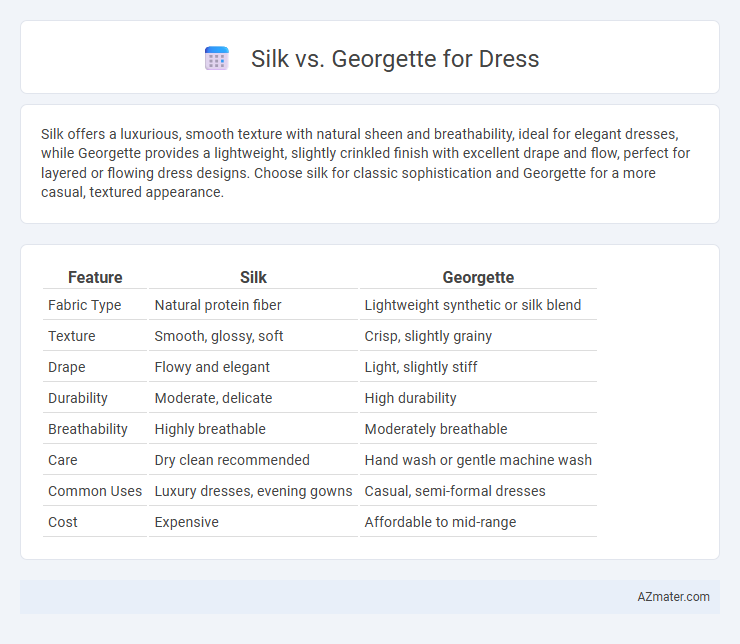
Task: Click the 'Fabric Type' row label
Action: pos(84,305)
